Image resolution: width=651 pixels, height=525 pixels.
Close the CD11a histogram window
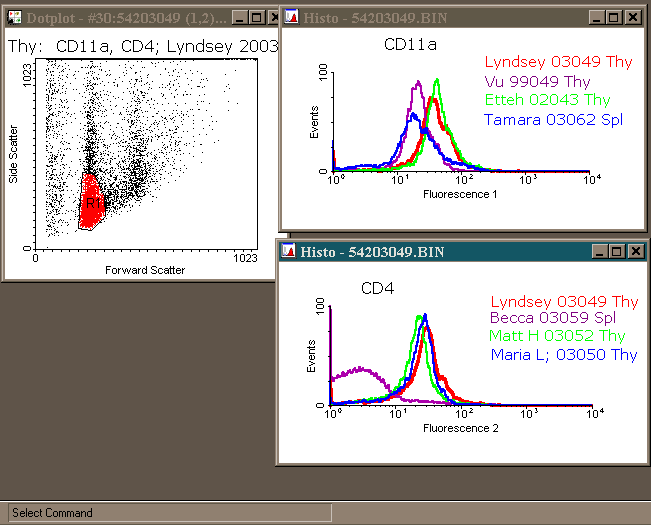[632, 18]
